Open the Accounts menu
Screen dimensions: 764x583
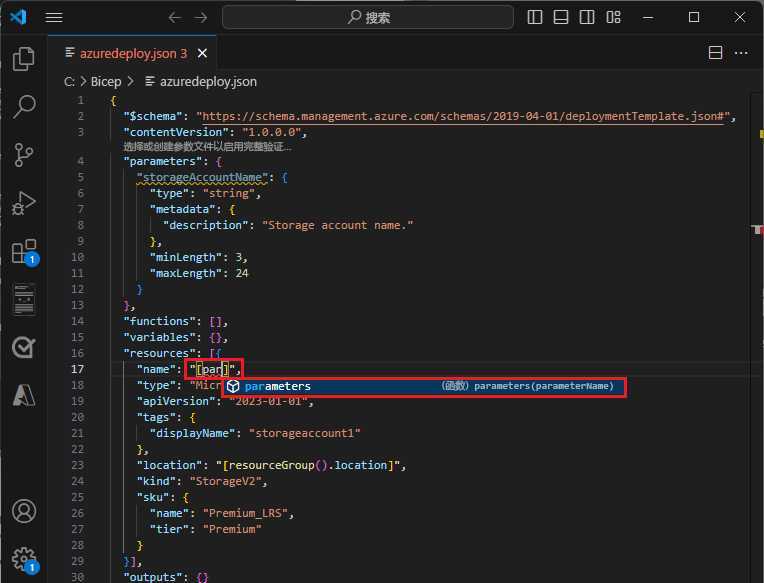pyautogui.click(x=23, y=511)
